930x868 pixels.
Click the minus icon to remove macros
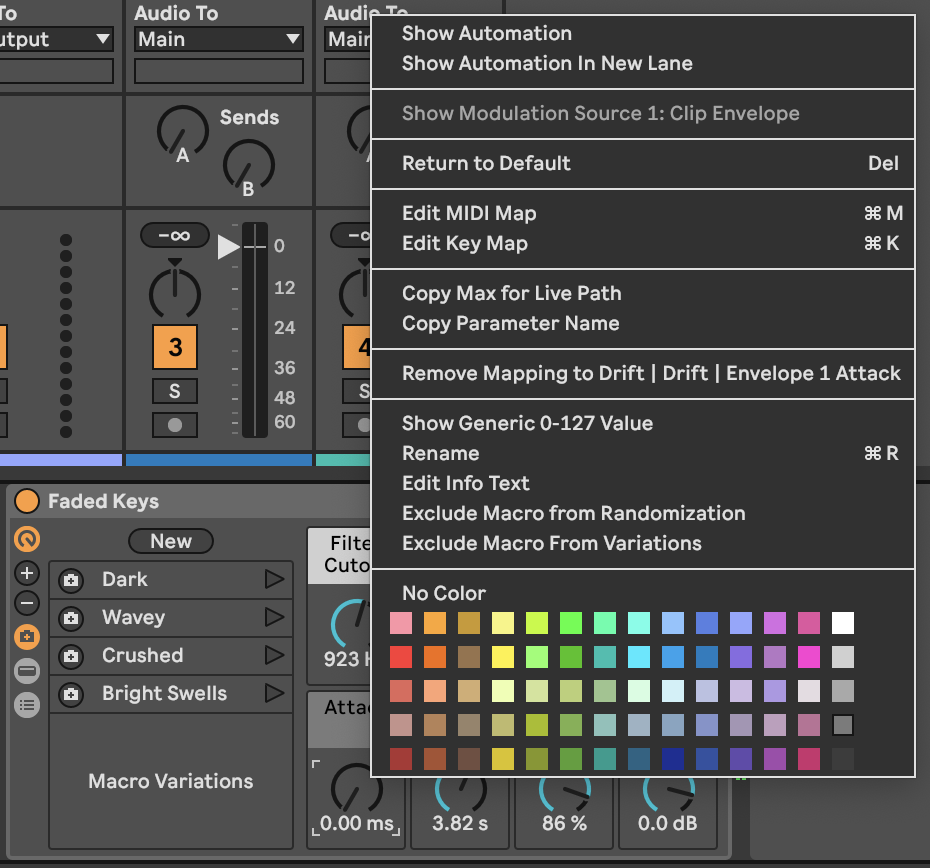27,603
